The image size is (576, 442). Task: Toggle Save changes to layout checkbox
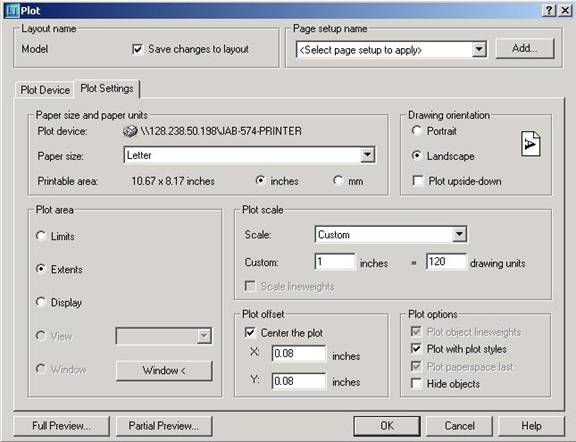137,49
